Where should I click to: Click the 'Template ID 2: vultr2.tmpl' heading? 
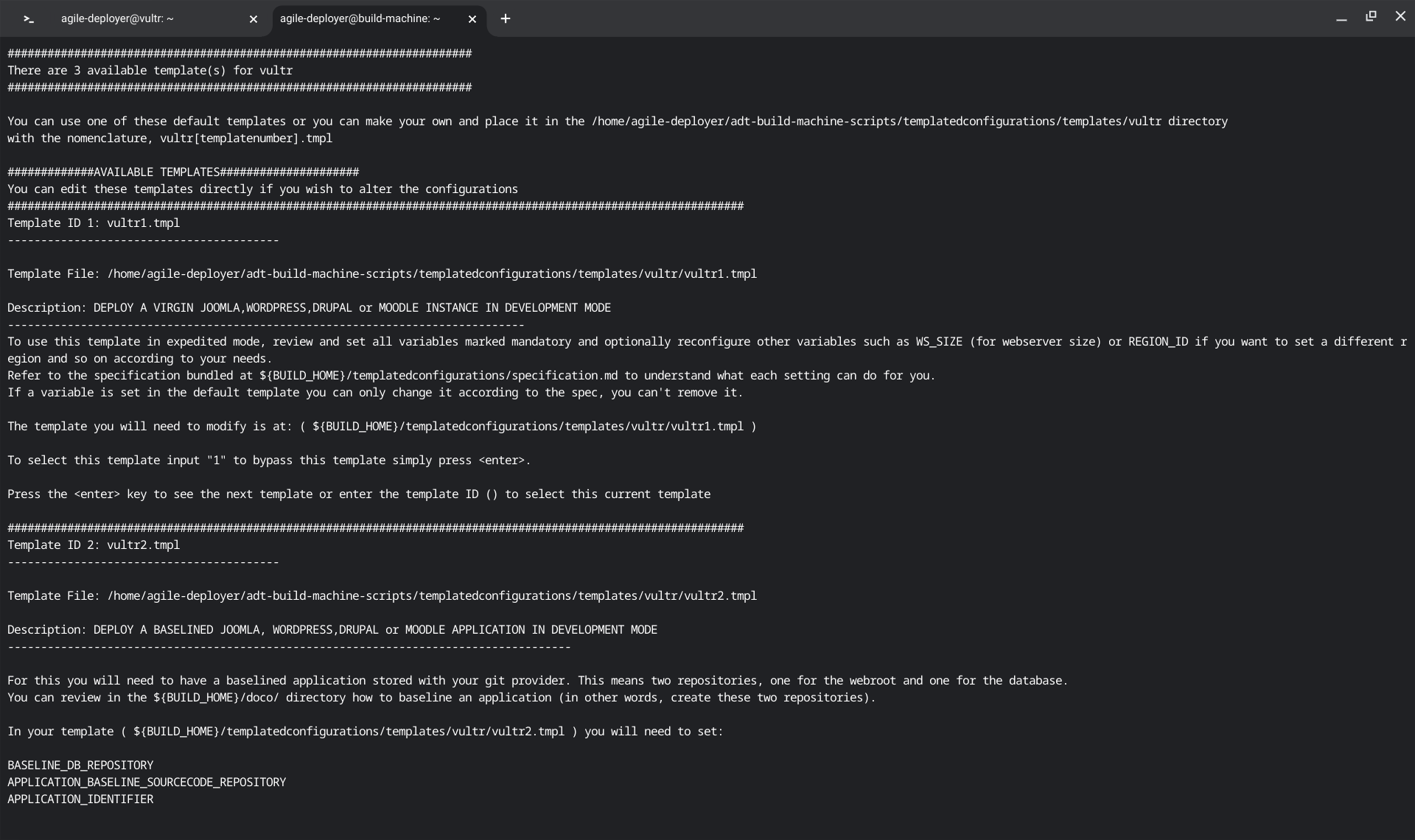94,545
